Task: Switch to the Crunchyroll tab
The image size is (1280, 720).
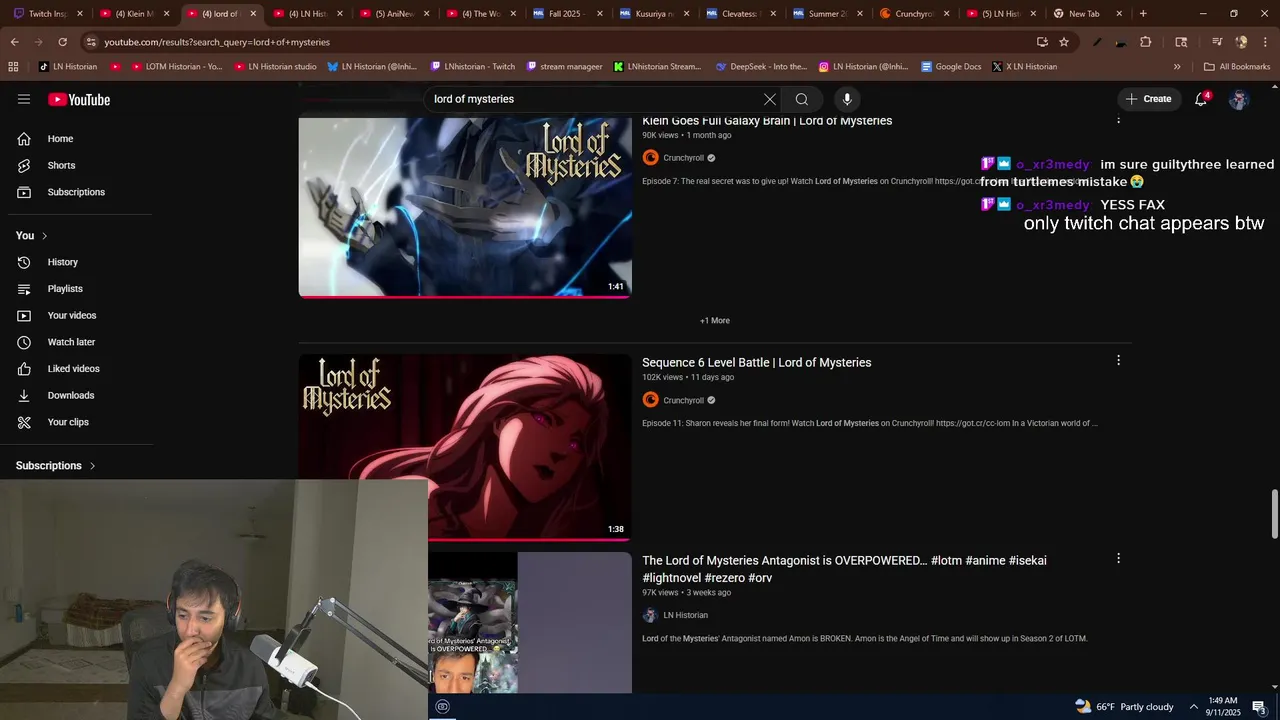Action: 912,14
